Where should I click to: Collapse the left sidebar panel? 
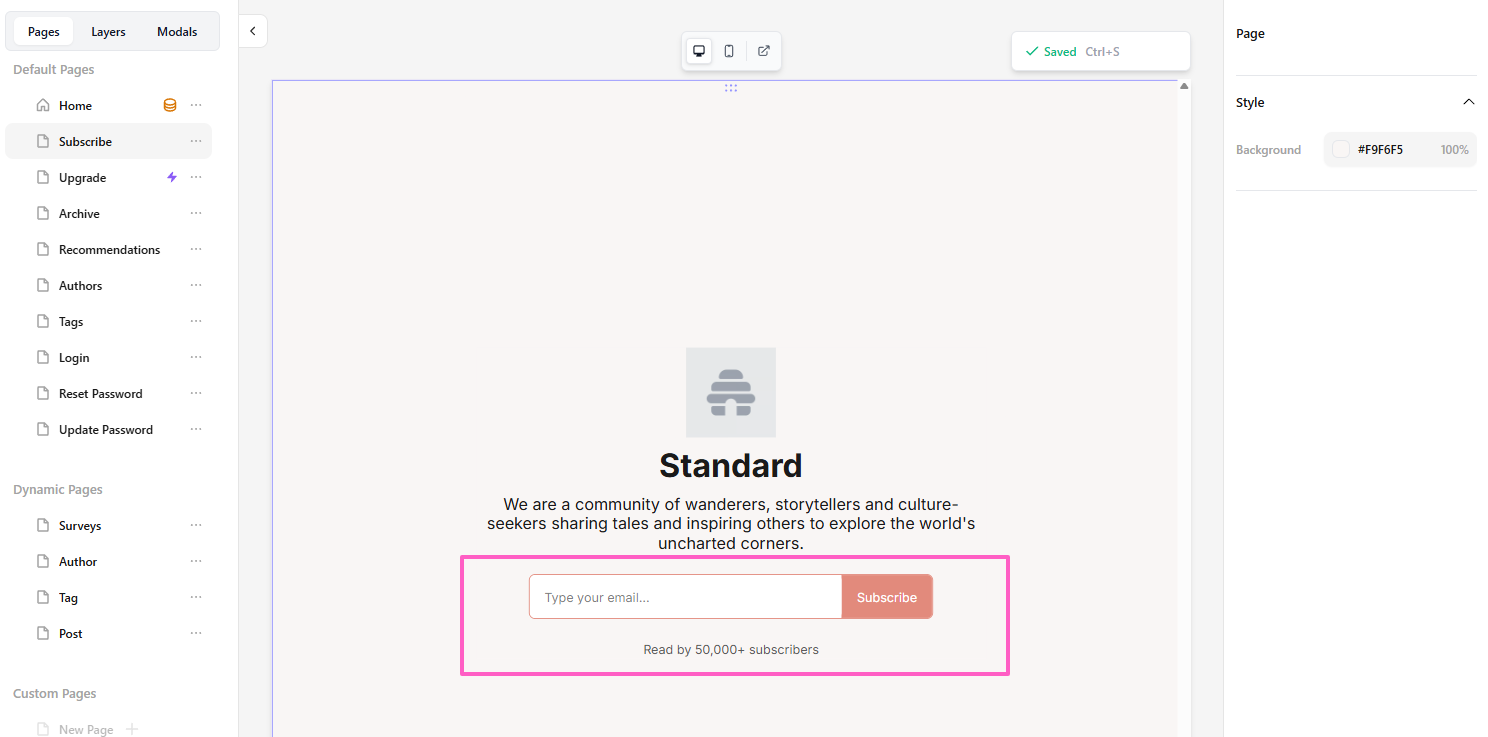tap(253, 31)
